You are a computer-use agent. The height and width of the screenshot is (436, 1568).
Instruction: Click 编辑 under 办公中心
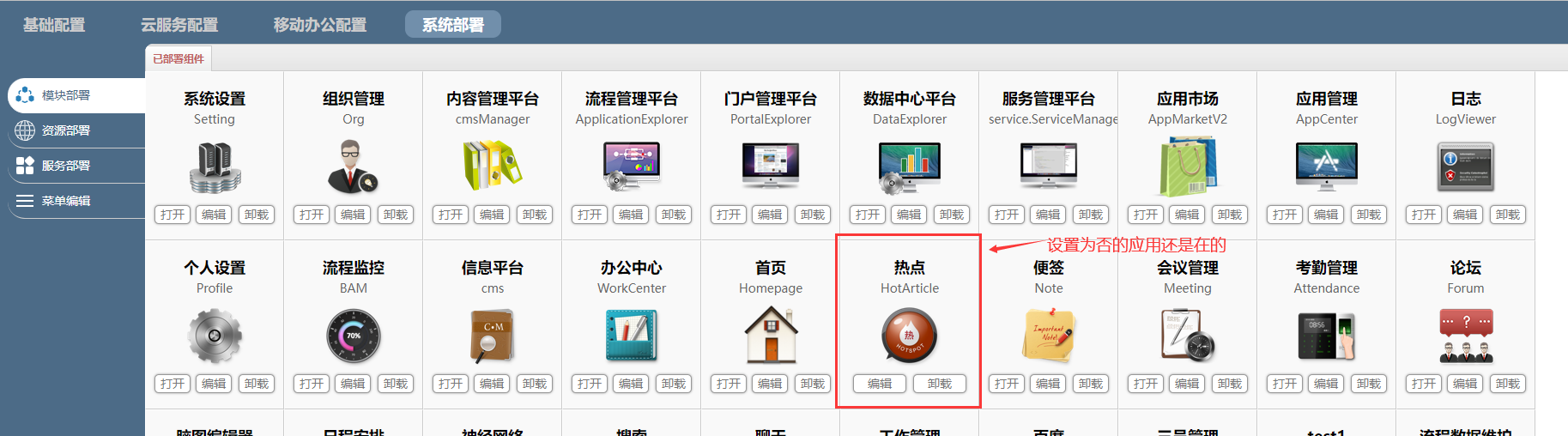pos(631,384)
